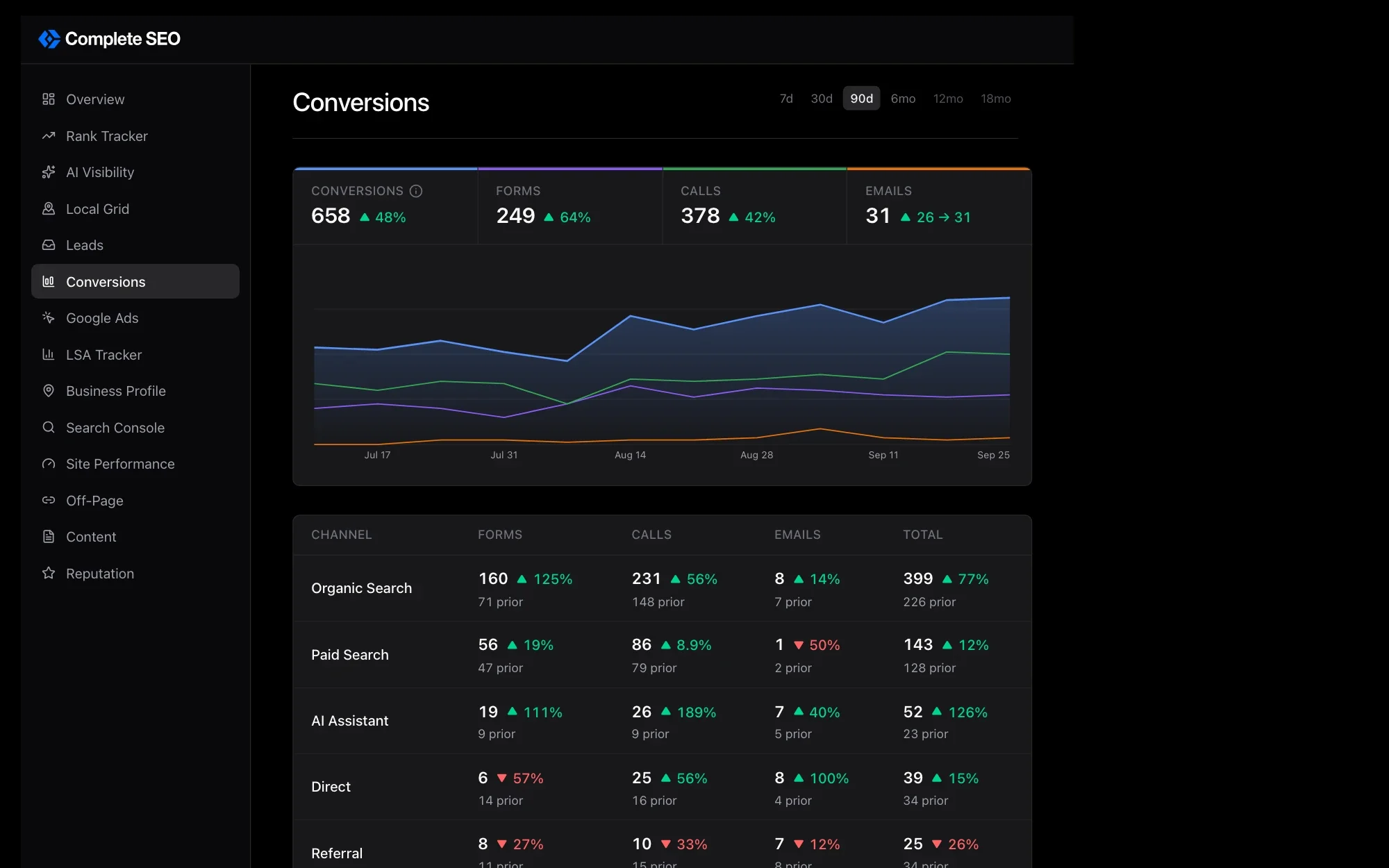
Task: Click the Site Performance gauge icon
Action: tap(49, 464)
